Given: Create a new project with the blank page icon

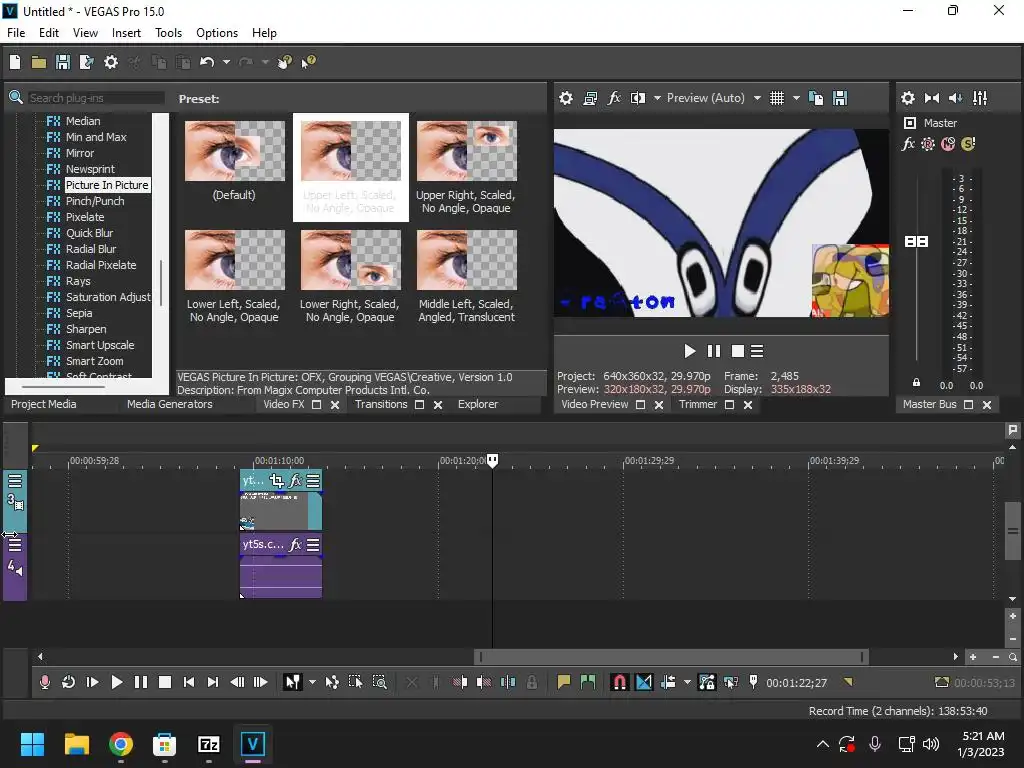Looking at the screenshot, I should [x=15, y=62].
